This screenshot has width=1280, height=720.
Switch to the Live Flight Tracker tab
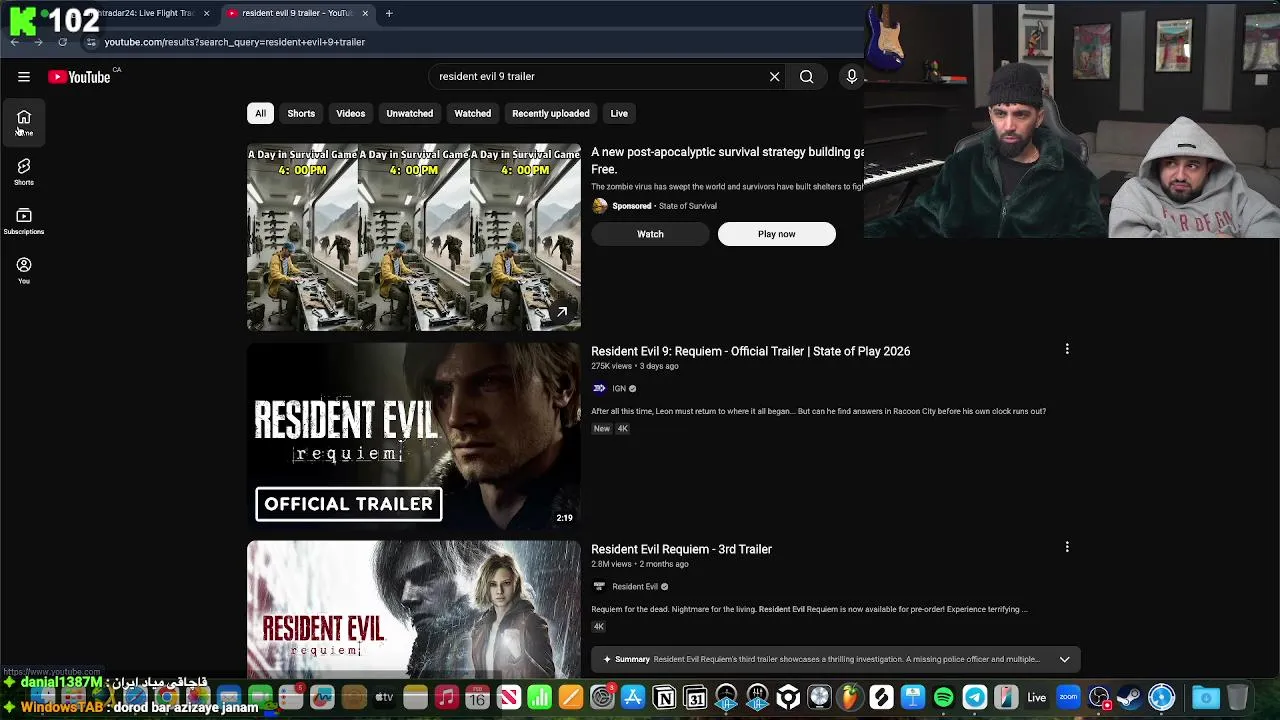point(145,13)
